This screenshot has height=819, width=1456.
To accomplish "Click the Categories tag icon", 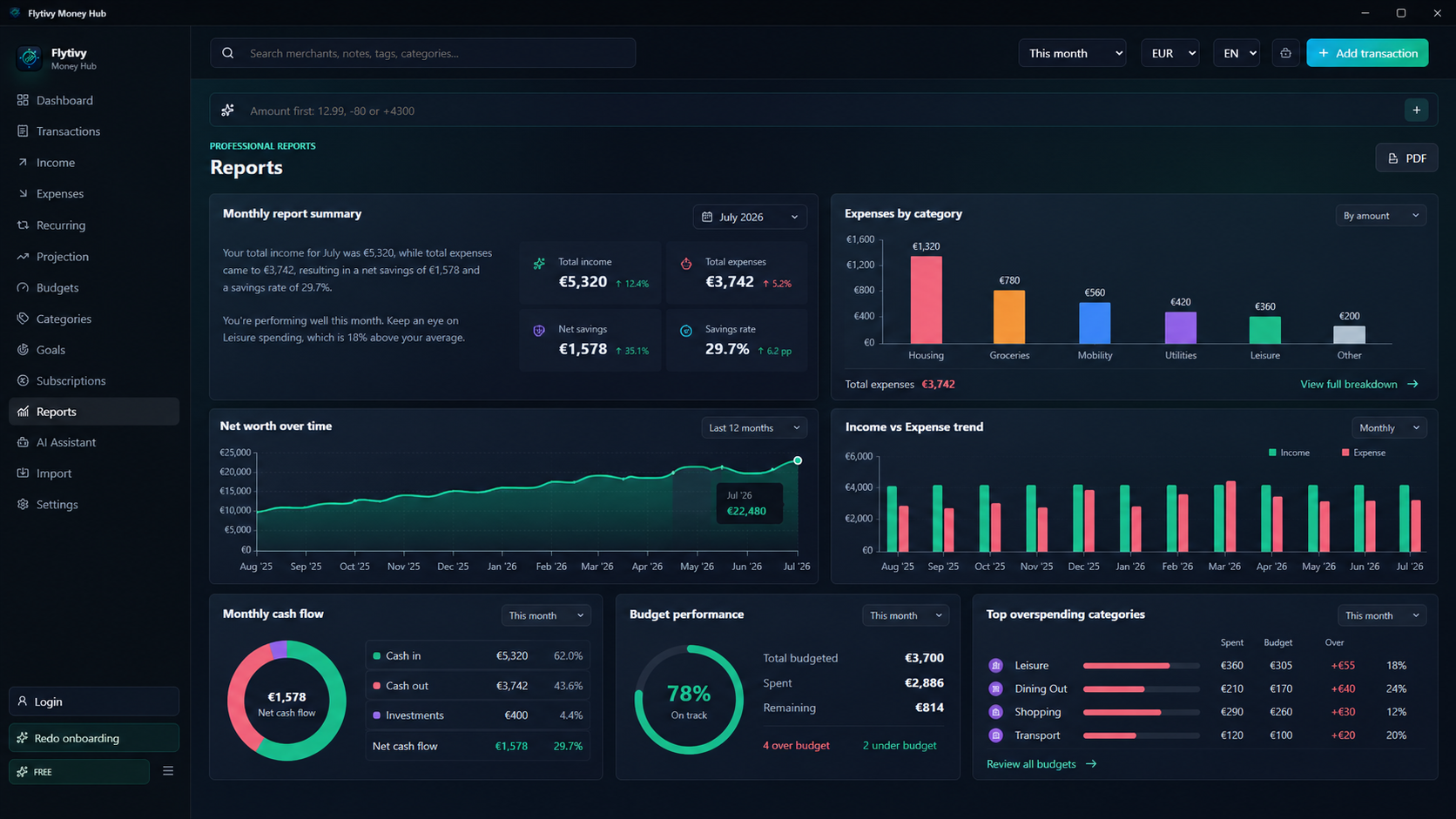I will 23,319.
